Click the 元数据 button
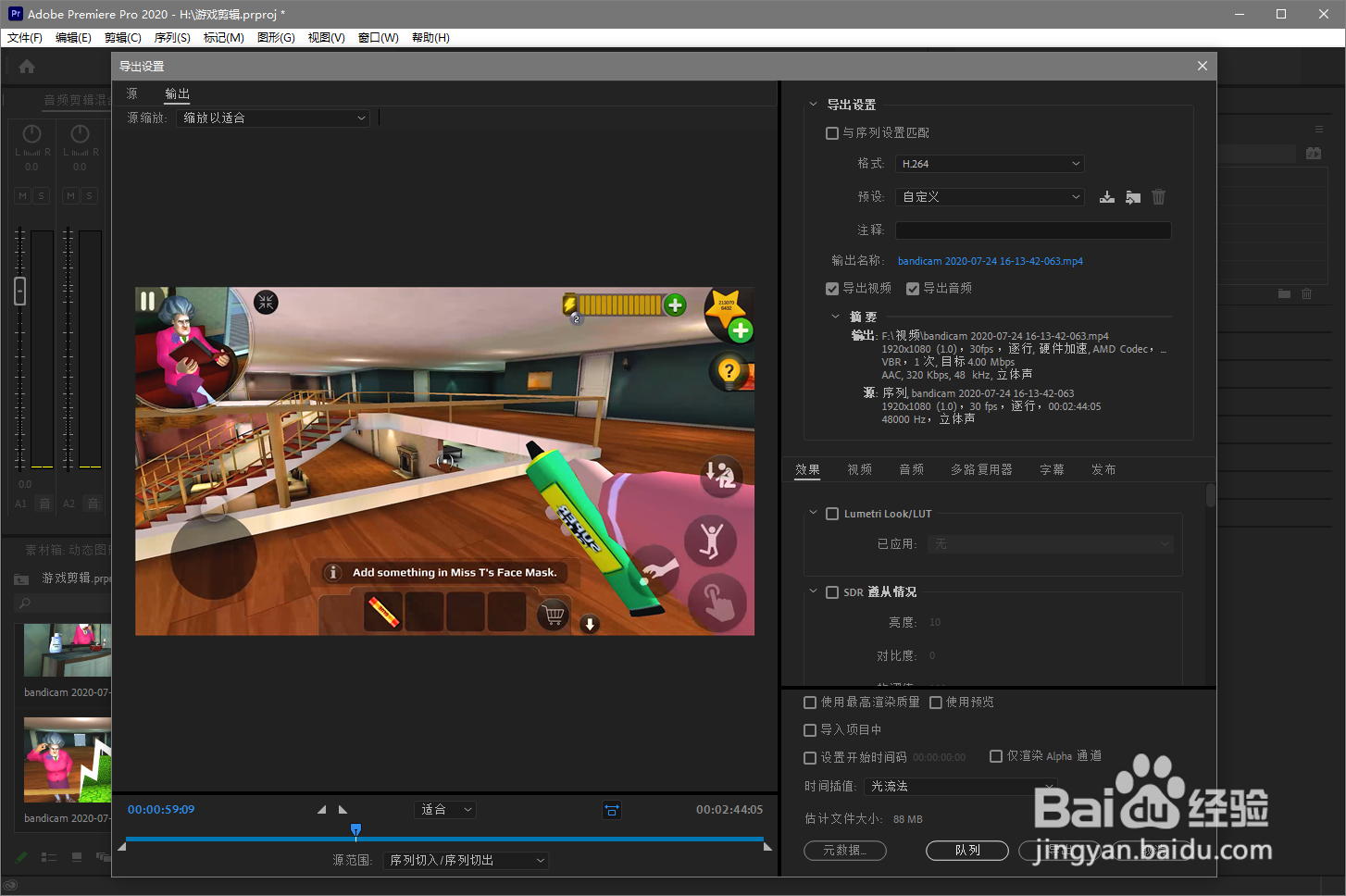 (x=845, y=851)
